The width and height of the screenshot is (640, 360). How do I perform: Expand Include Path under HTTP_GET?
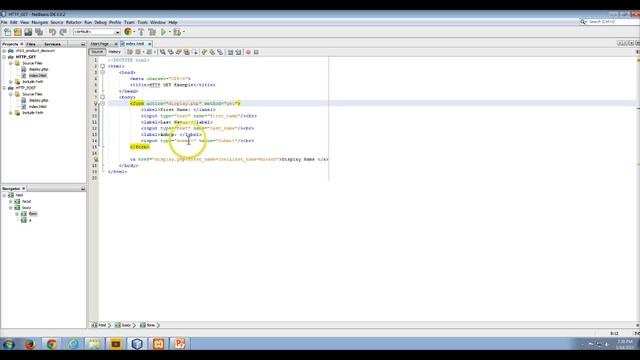click(x=11, y=82)
